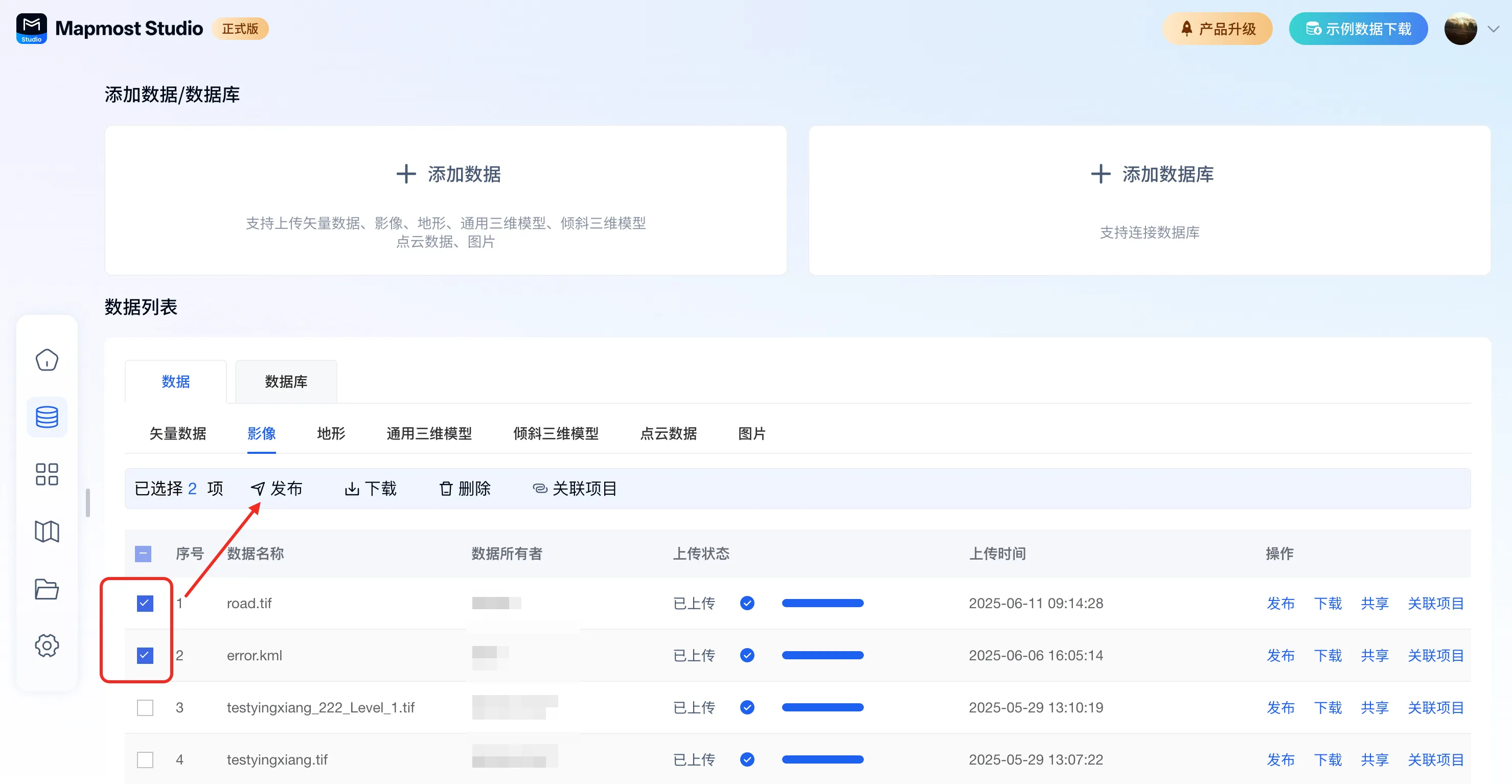Click the 添加数据 upload card
The image size is (1512, 784).
[x=446, y=199]
